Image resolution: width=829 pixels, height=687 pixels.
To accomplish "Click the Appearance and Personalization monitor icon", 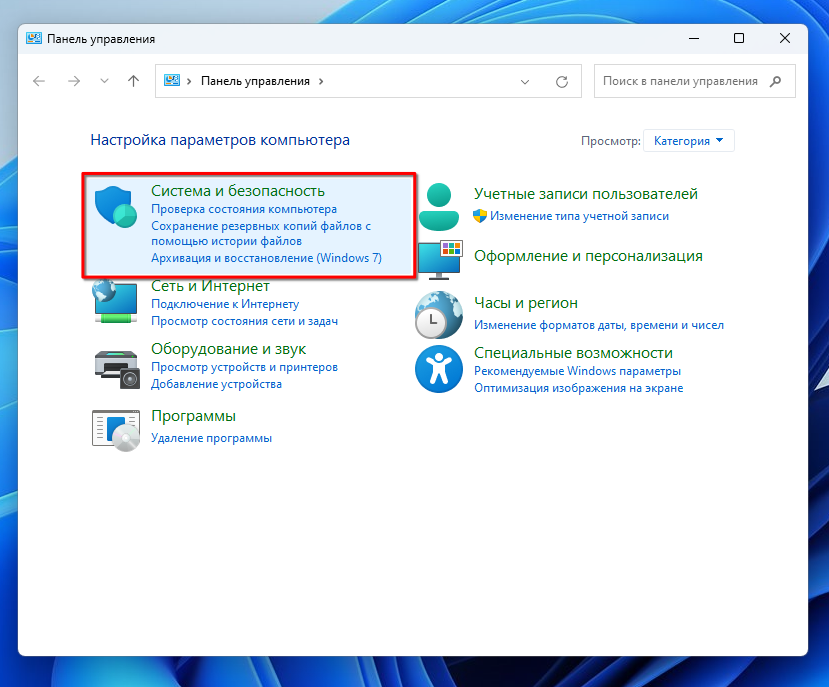I will [x=440, y=260].
